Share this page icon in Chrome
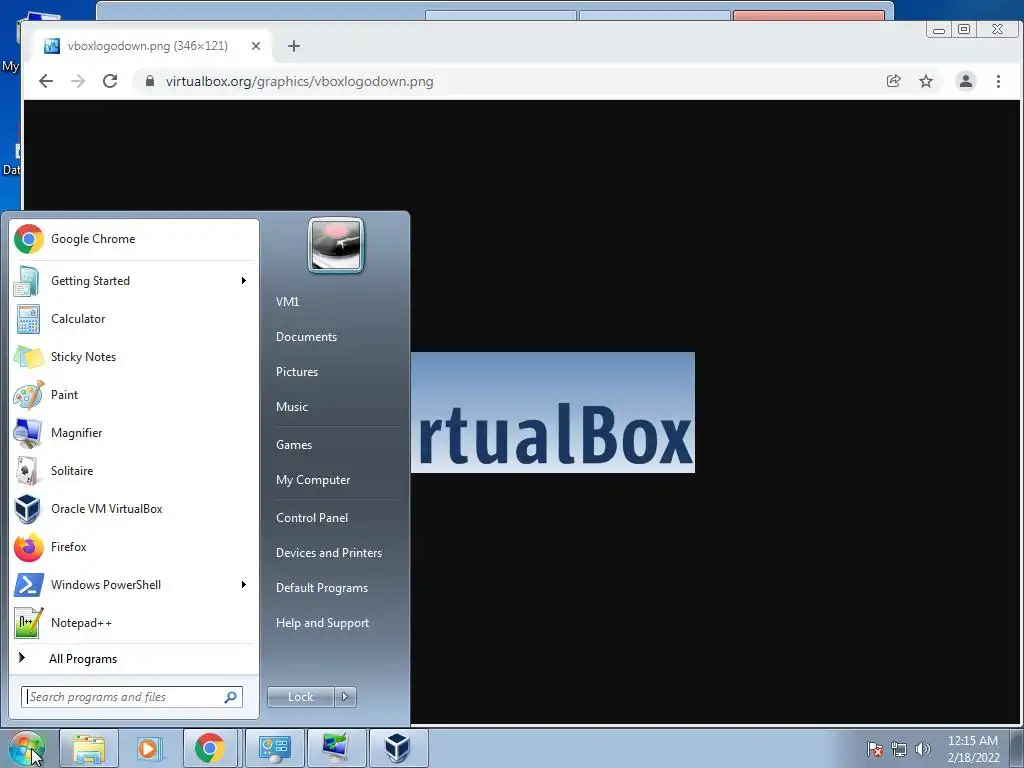 click(x=893, y=81)
